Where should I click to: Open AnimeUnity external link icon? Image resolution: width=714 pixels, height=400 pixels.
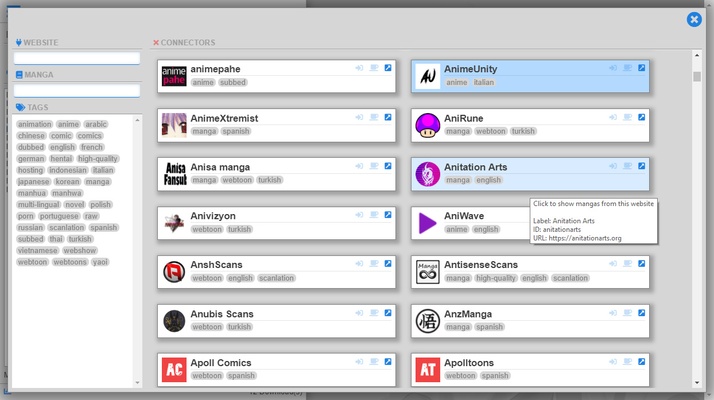pyautogui.click(x=642, y=68)
